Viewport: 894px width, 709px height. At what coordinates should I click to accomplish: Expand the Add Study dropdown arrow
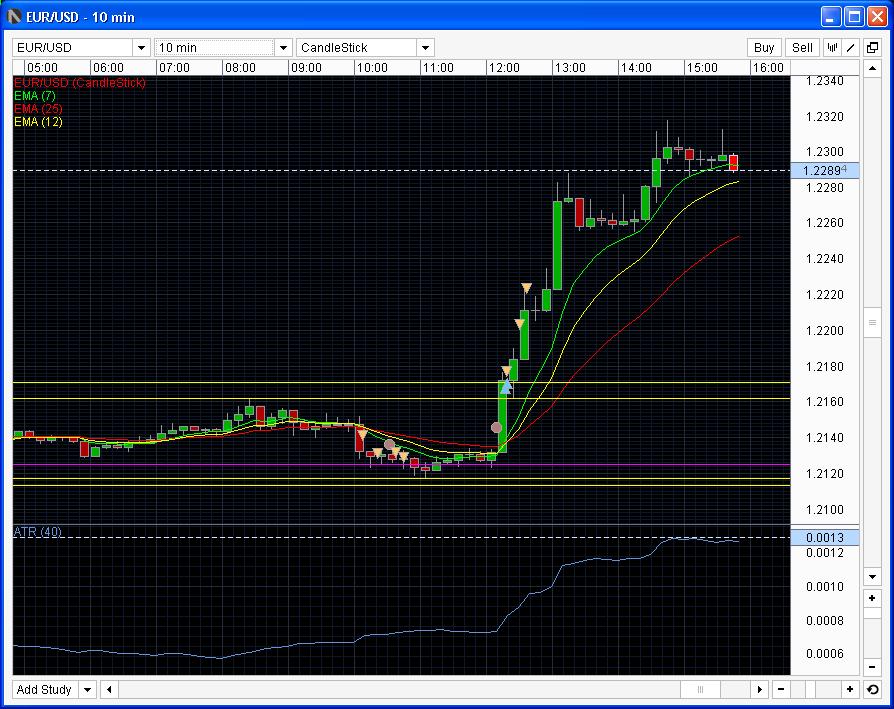87,690
